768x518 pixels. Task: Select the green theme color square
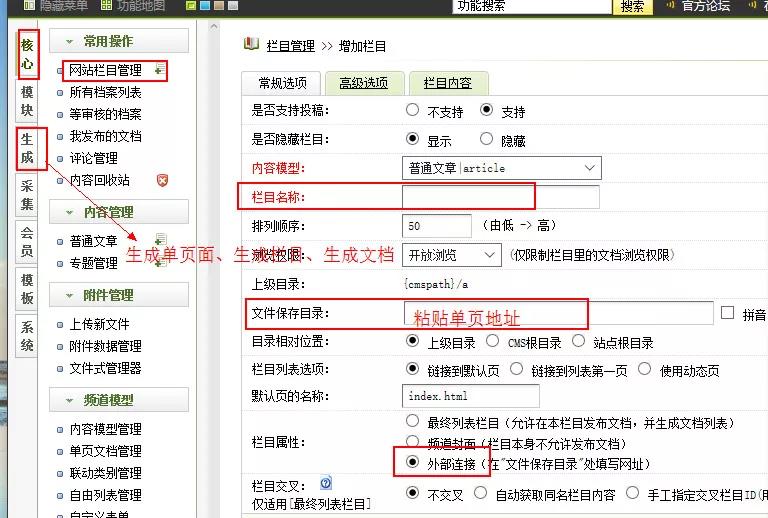(x=191, y=5)
